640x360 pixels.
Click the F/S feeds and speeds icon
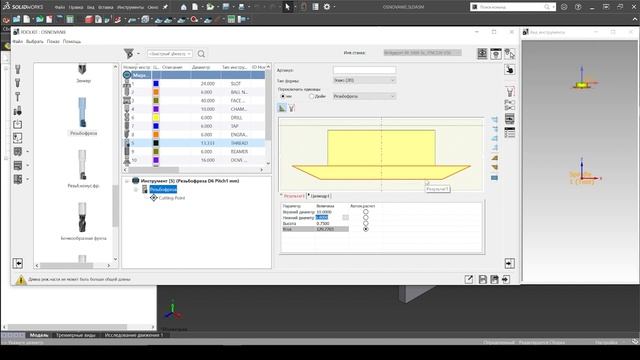tap(509, 105)
